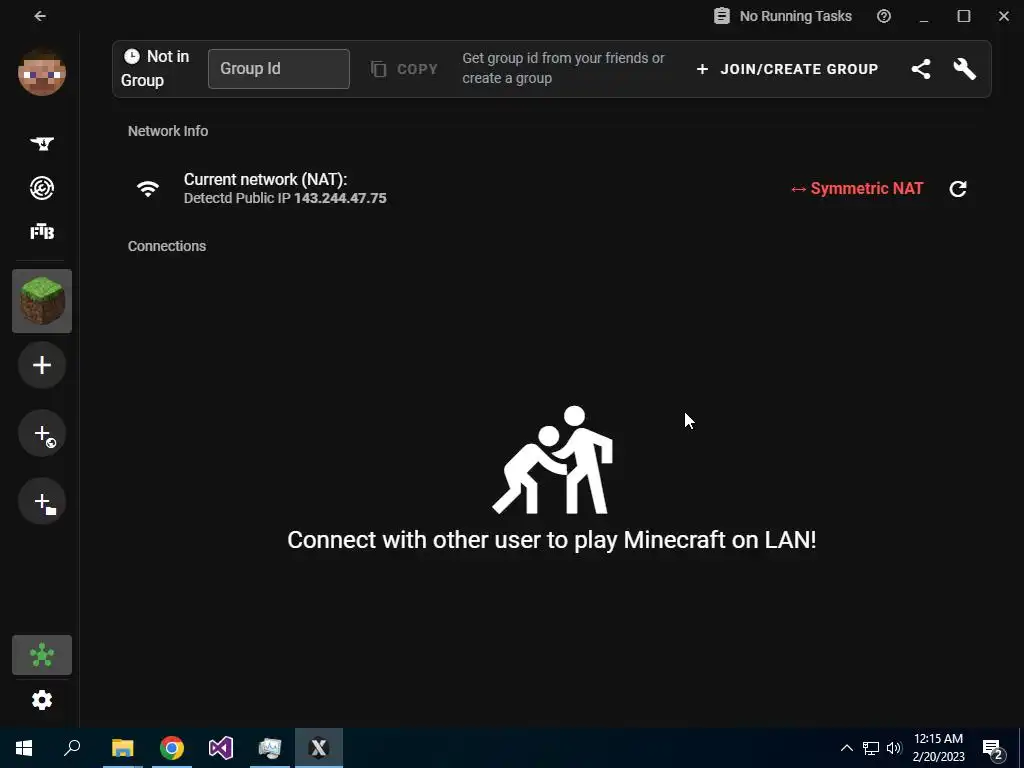1024x768 pixels.
Task: Click the Not in Group status
Action: (155, 69)
